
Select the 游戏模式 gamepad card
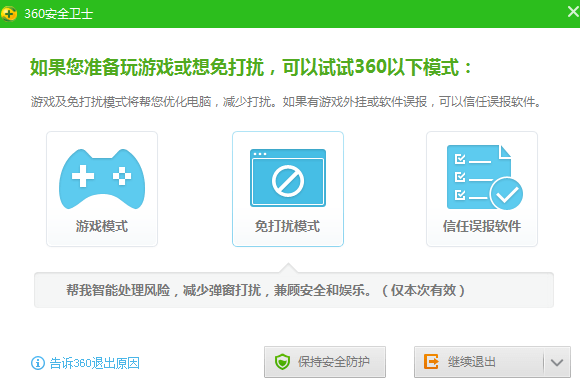pyautogui.click(x=102, y=189)
